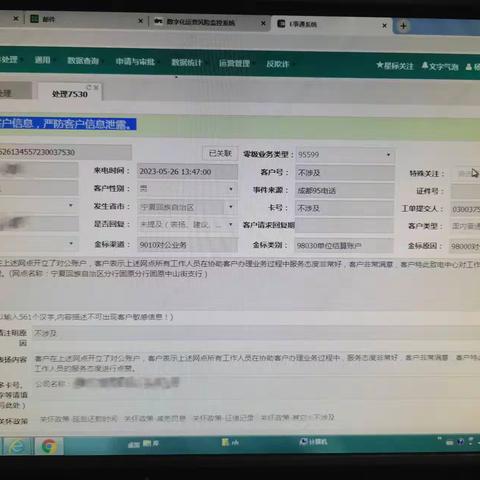Click the 卡号 field showing 不涉及

(345, 208)
